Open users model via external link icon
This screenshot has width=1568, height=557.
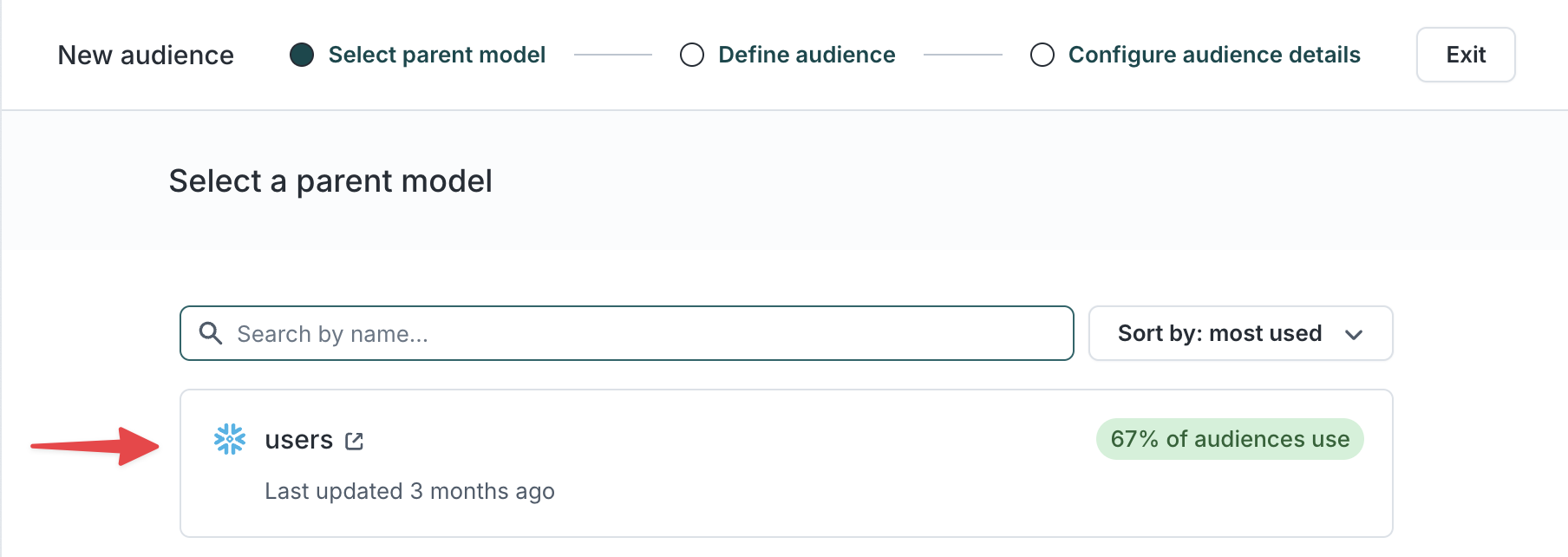click(x=354, y=441)
